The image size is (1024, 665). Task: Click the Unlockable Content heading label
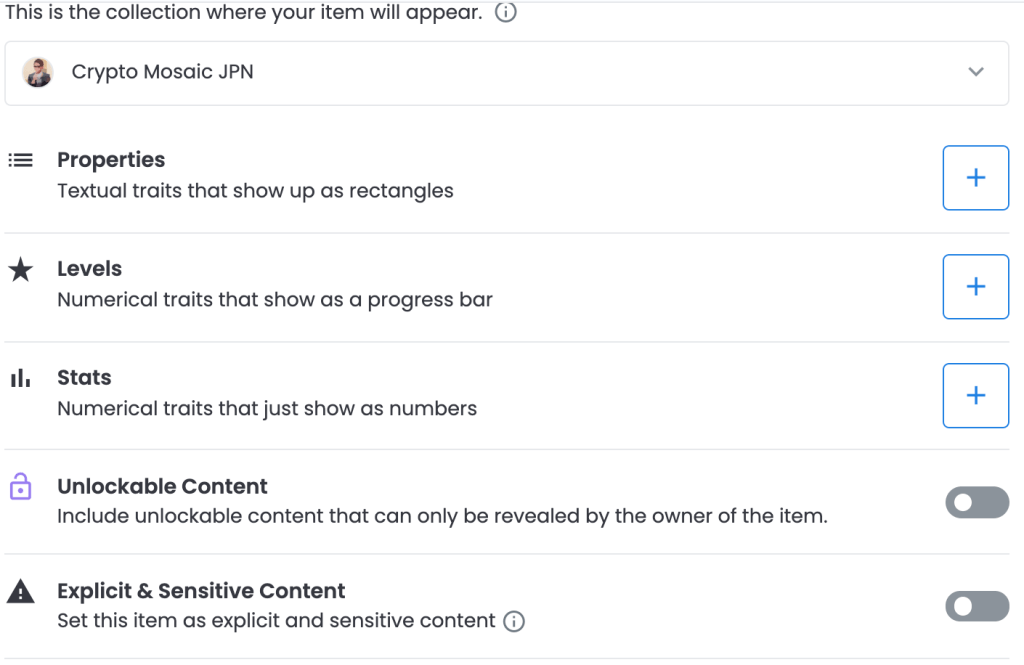click(x=162, y=487)
